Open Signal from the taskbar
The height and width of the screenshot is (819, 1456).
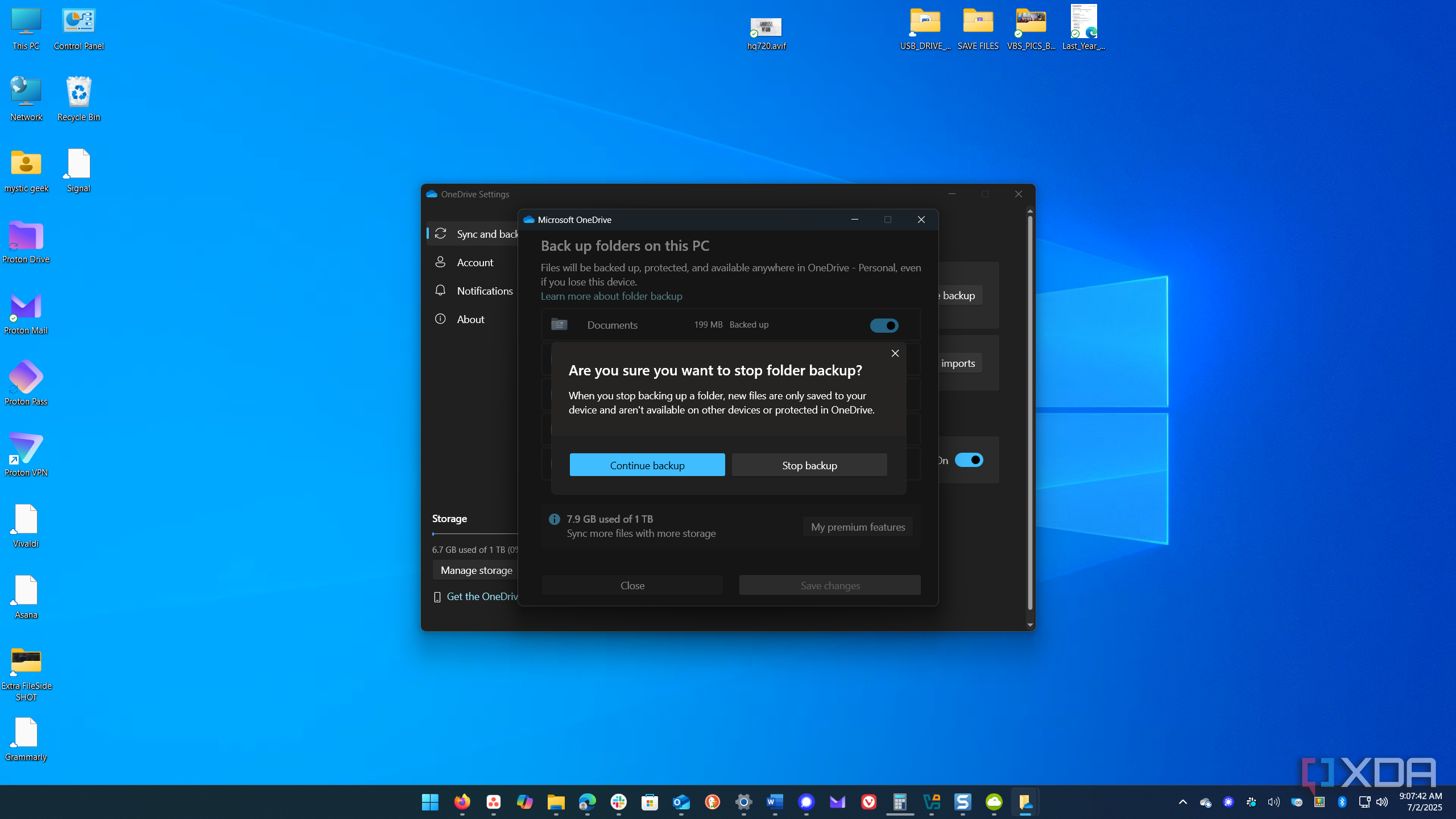tap(806, 802)
